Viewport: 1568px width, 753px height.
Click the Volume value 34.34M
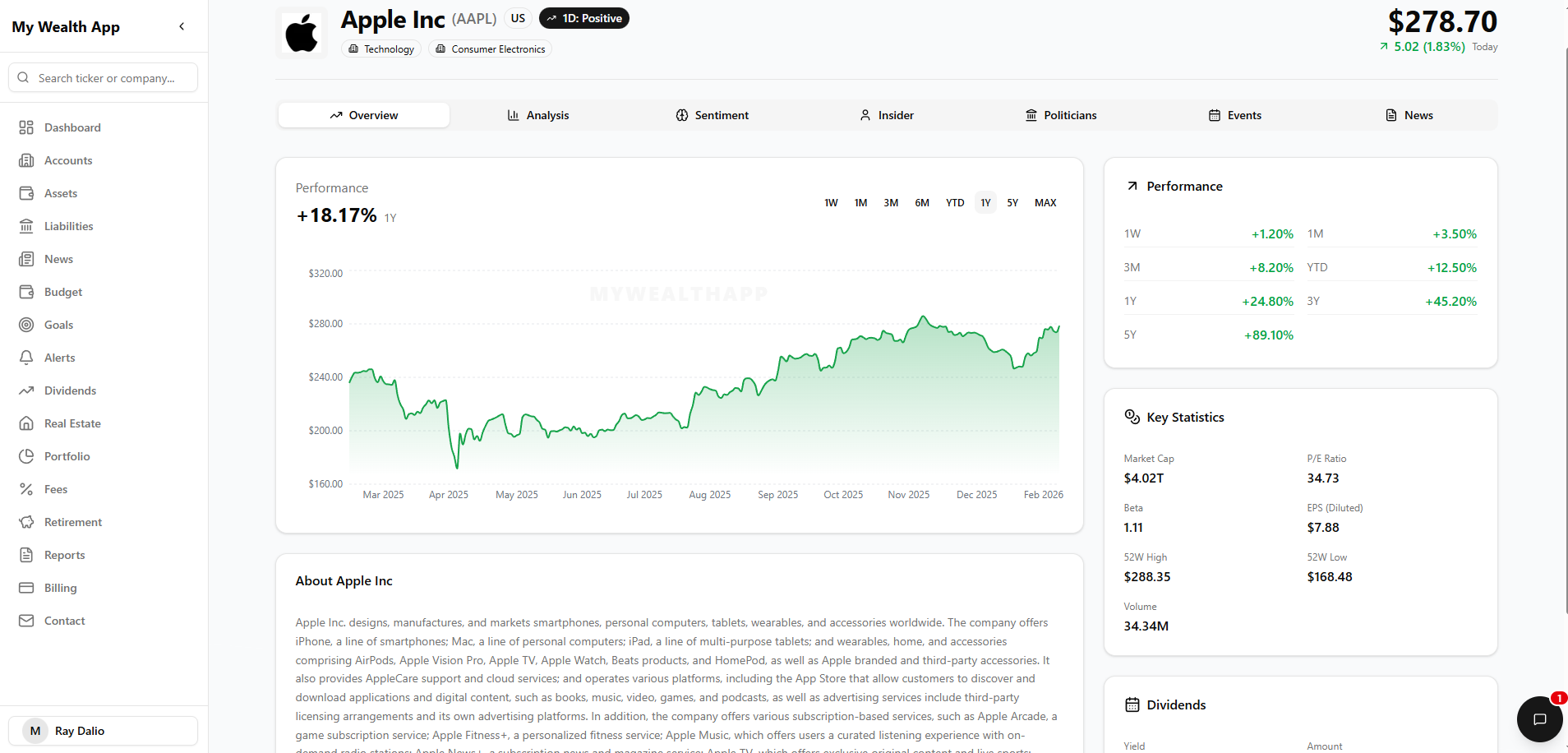tap(1146, 626)
